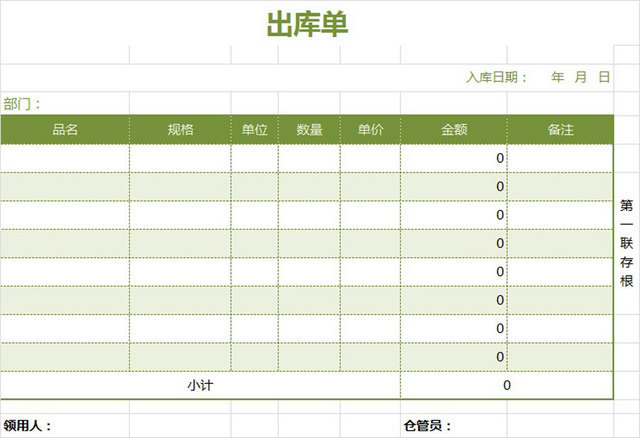Select the 单位 header cell

click(255, 130)
